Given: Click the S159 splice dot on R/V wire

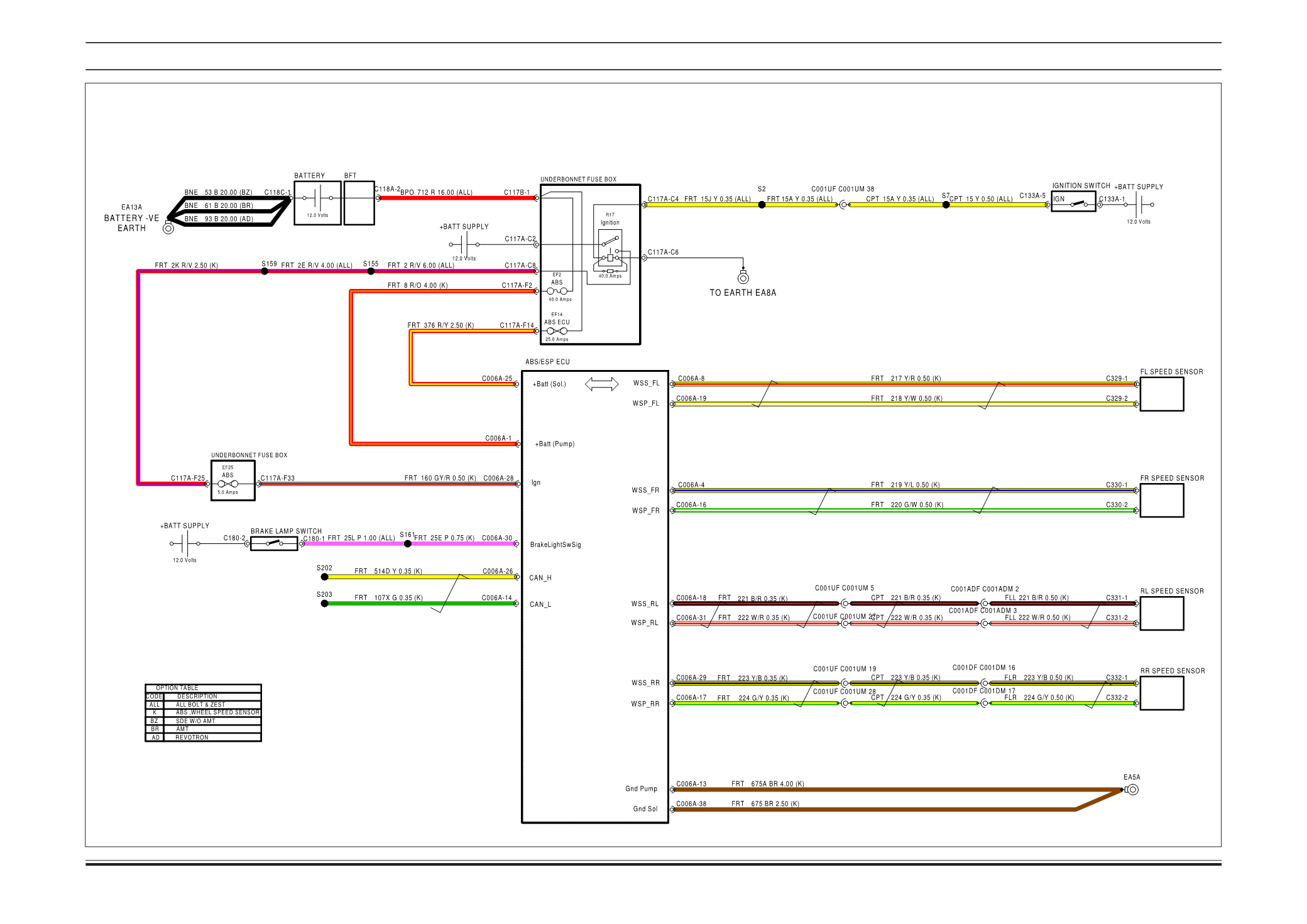Looking at the screenshot, I should [x=265, y=271].
